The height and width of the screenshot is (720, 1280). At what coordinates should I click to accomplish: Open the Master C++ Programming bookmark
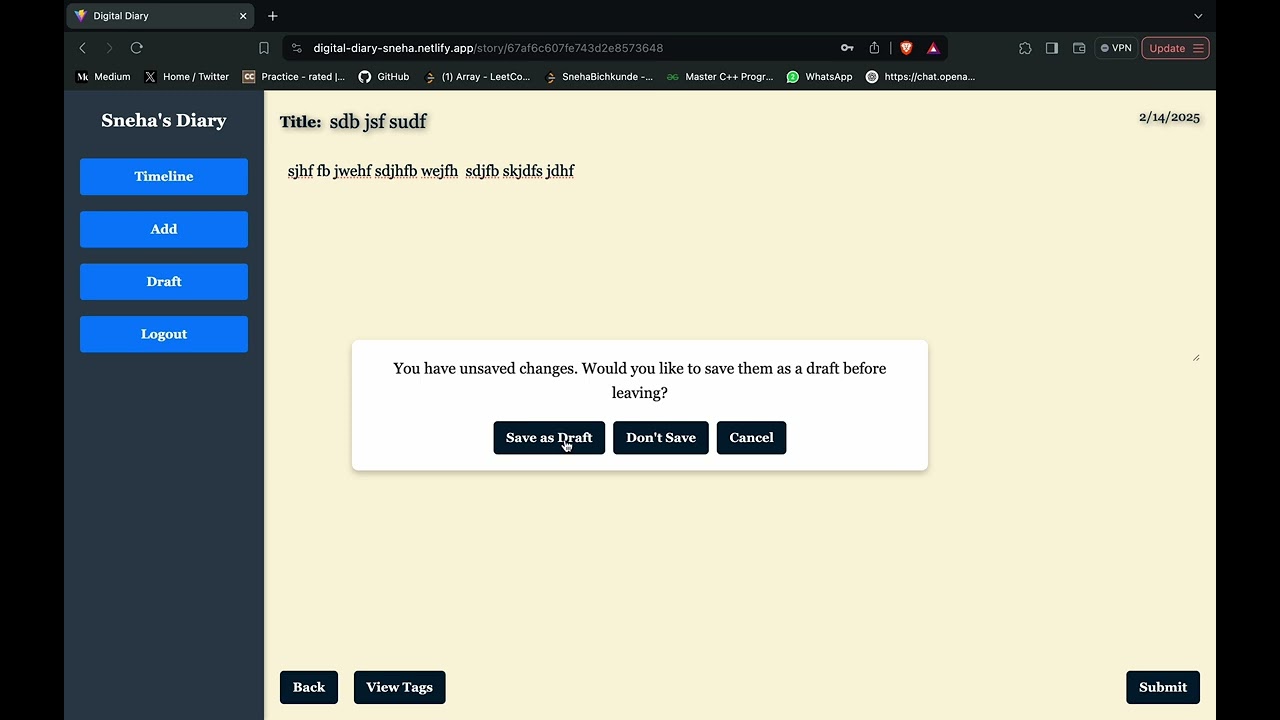[720, 77]
